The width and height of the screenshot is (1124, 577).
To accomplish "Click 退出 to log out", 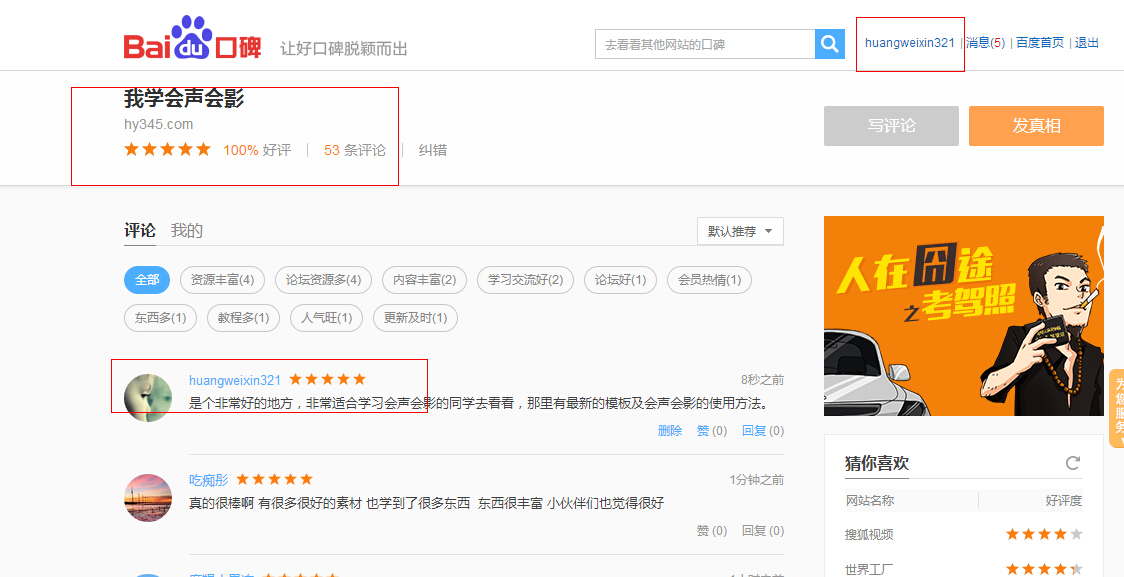I will tap(1087, 42).
